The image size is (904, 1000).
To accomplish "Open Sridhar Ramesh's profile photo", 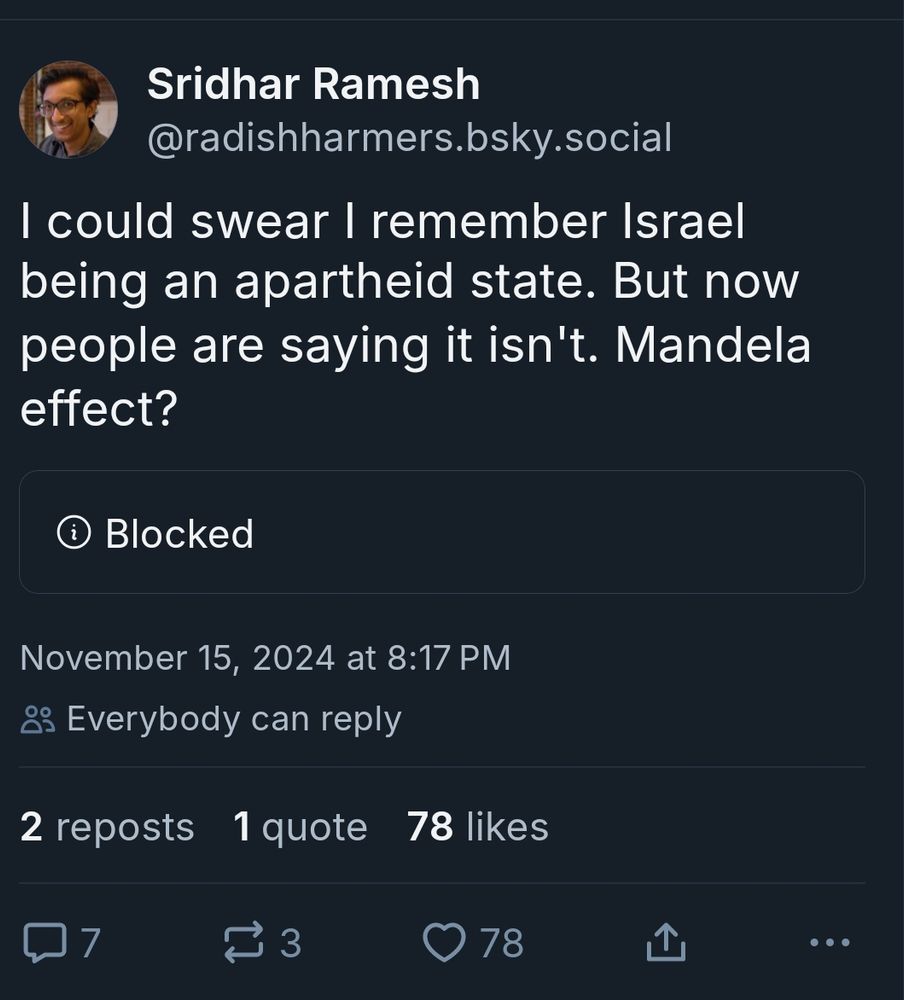I will tap(68, 110).
